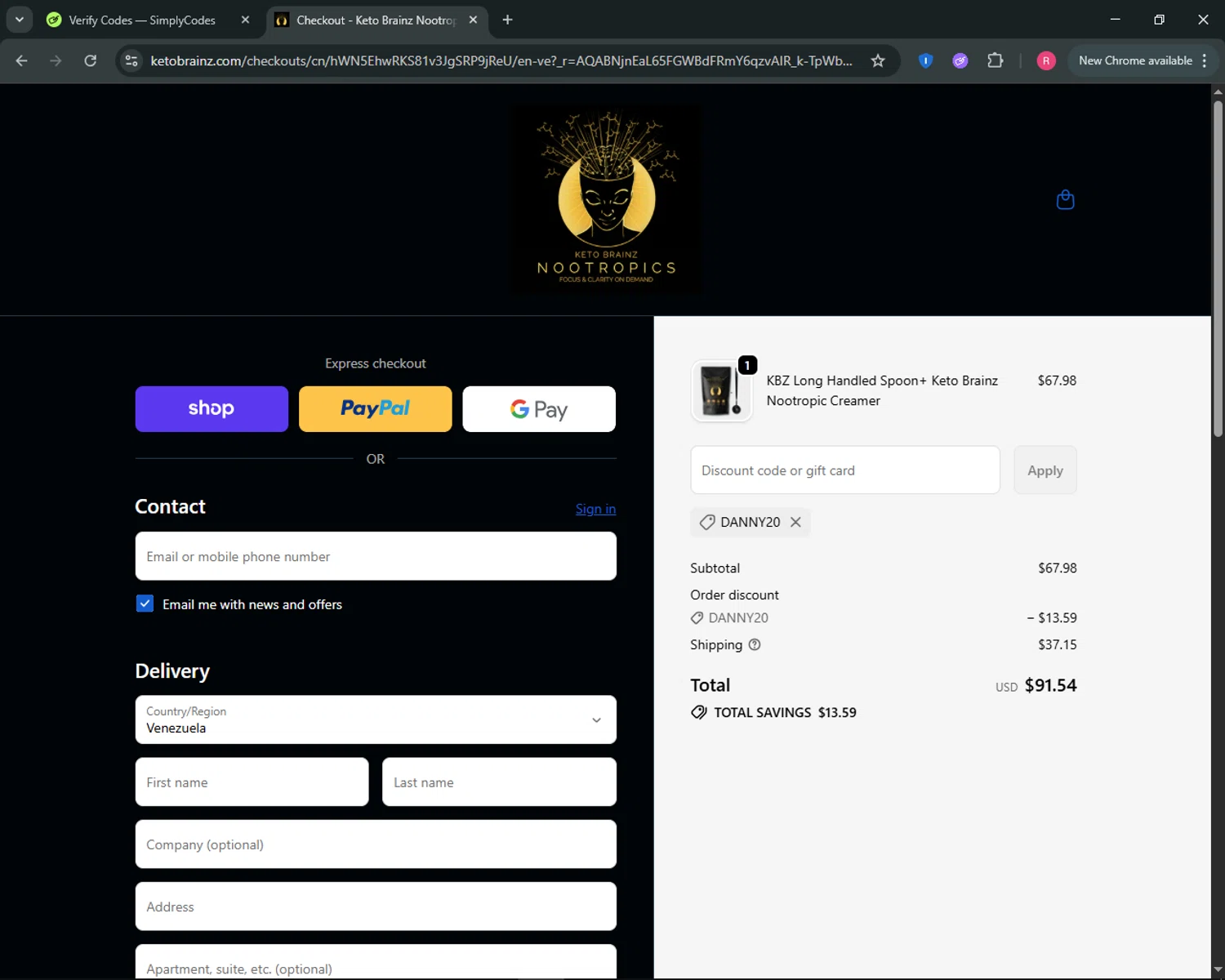Screen dimensions: 1225x980
Task: Click the discount amount – $13.59
Action: click(1052, 617)
